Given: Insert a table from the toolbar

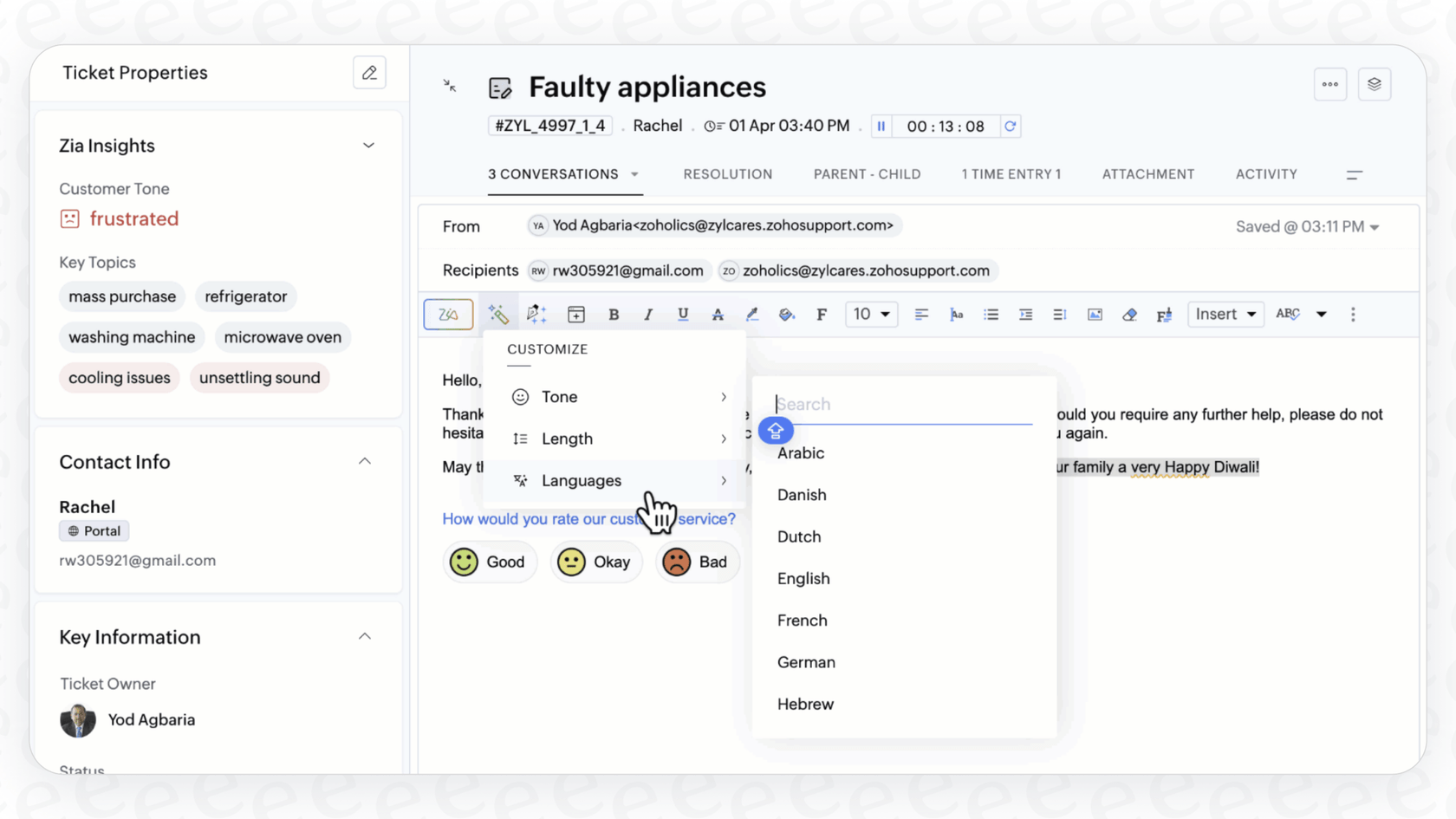Looking at the screenshot, I should [x=575, y=314].
